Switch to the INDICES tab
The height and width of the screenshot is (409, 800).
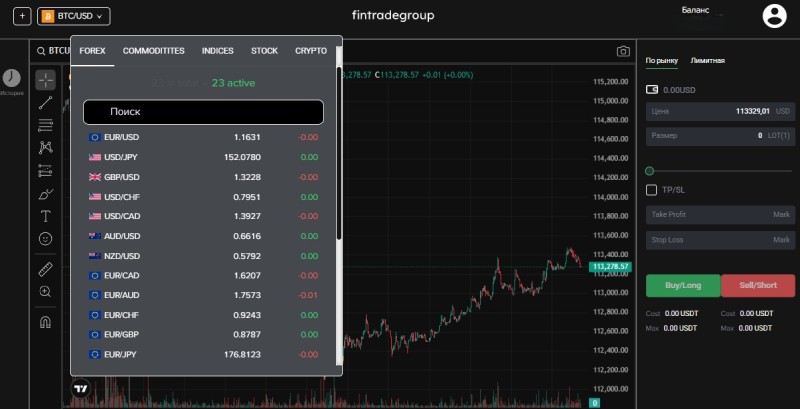point(217,51)
